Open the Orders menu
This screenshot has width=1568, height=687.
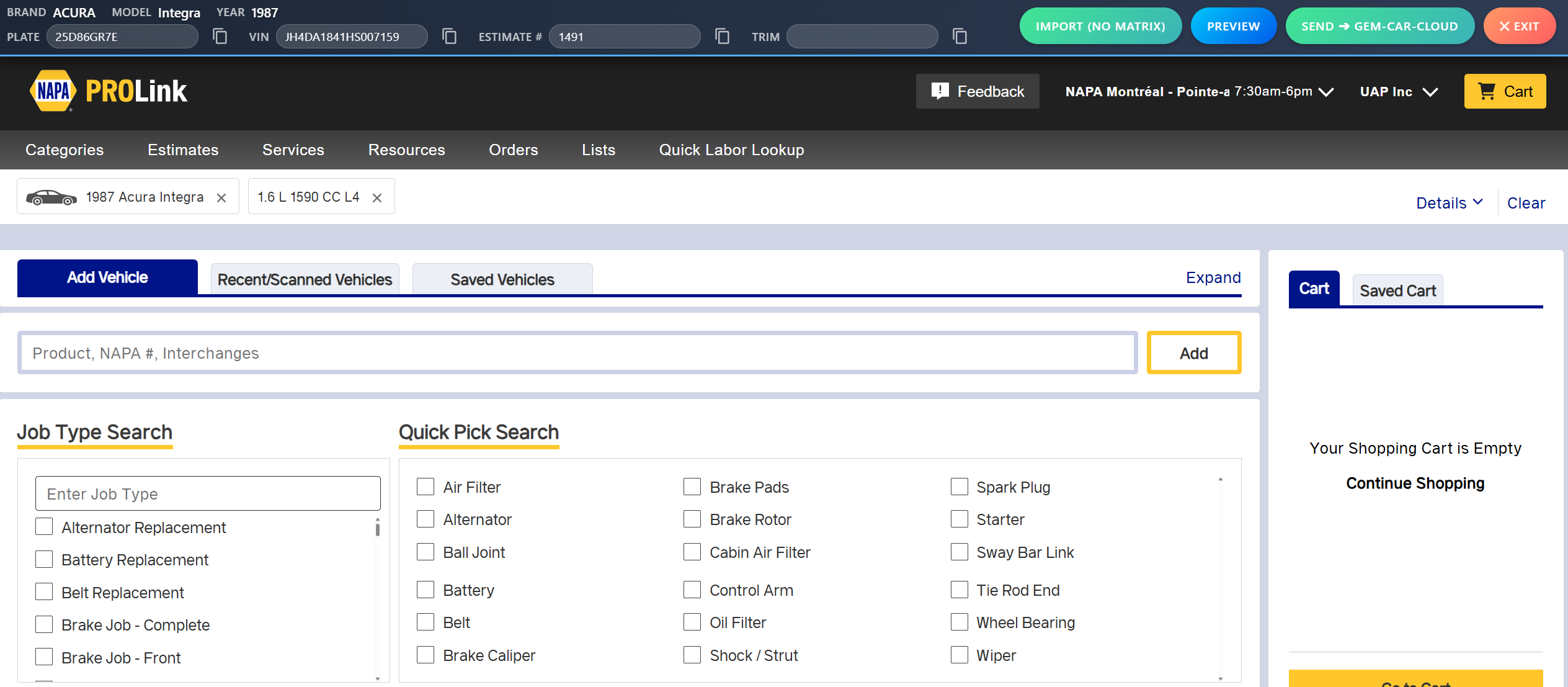pyautogui.click(x=514, y=150)
